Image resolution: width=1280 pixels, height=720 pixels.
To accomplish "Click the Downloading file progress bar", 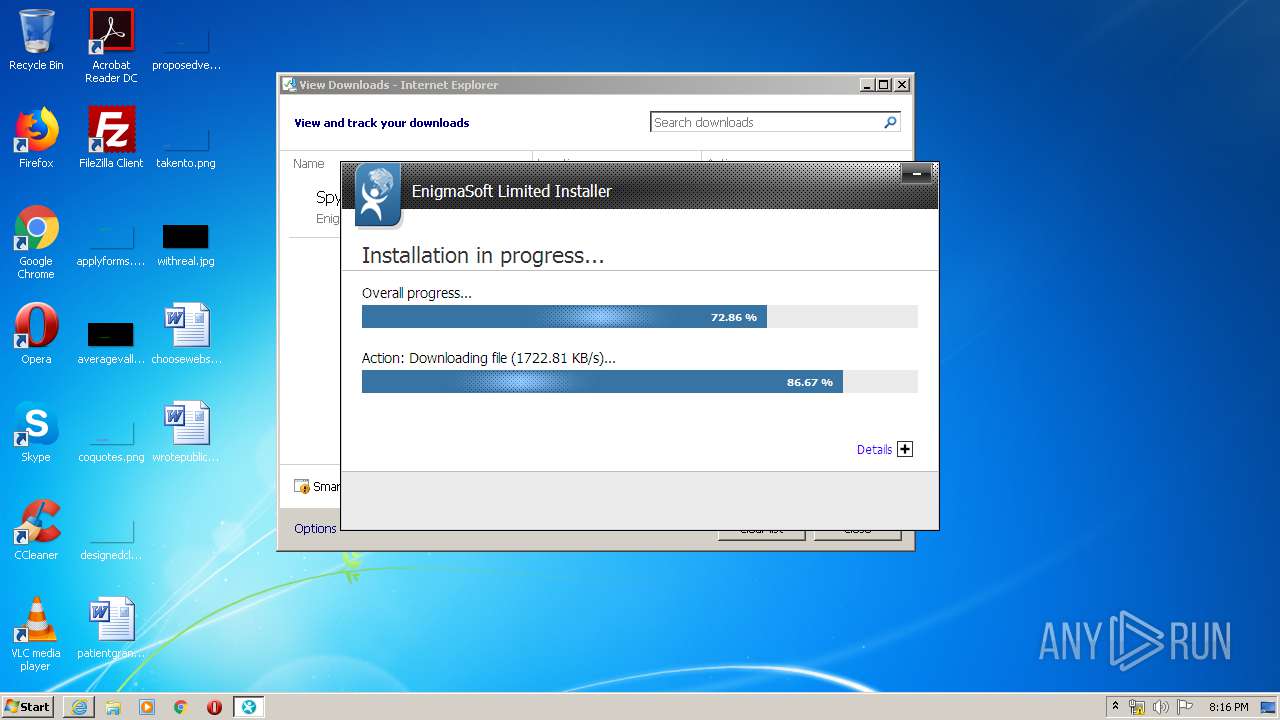I will [639, 382].
